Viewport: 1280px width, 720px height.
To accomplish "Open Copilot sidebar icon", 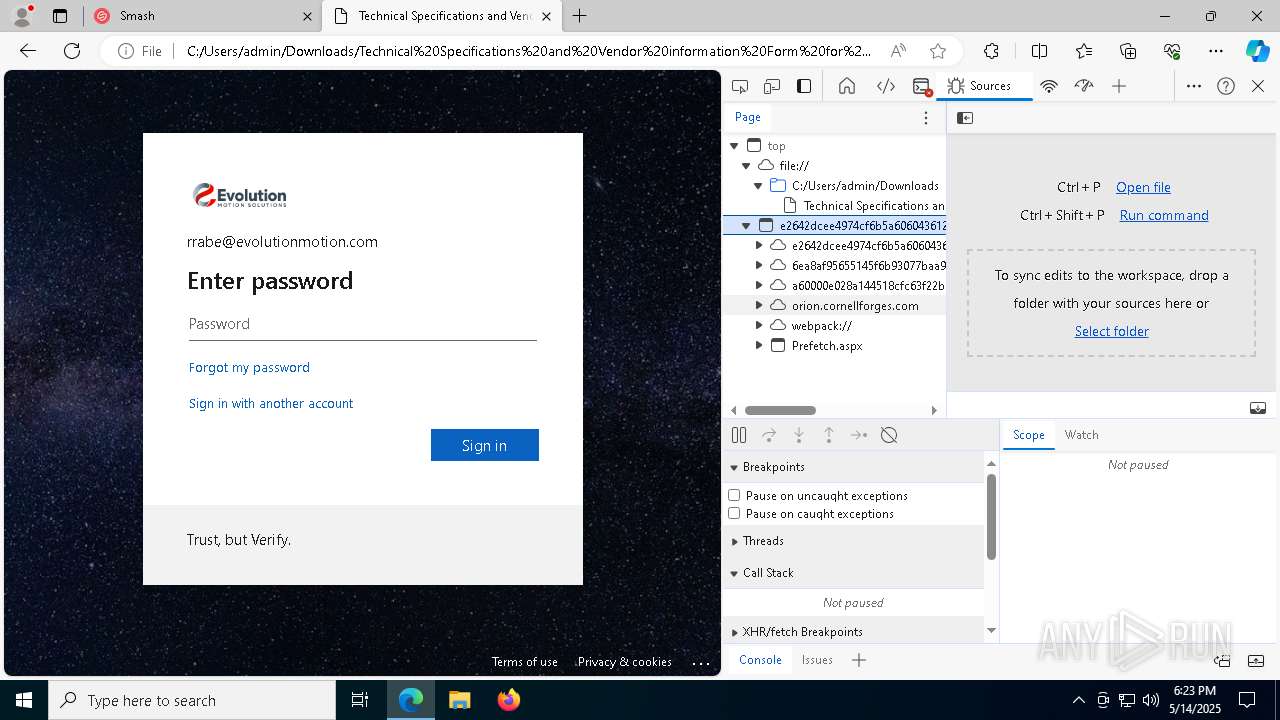I will click(1257, 51).
